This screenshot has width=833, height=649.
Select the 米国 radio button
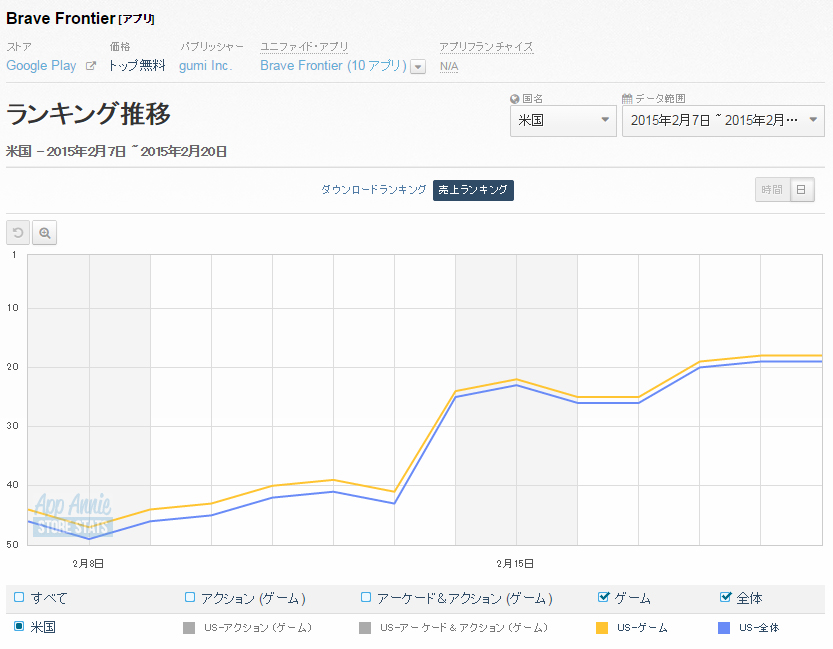(19, 627)
